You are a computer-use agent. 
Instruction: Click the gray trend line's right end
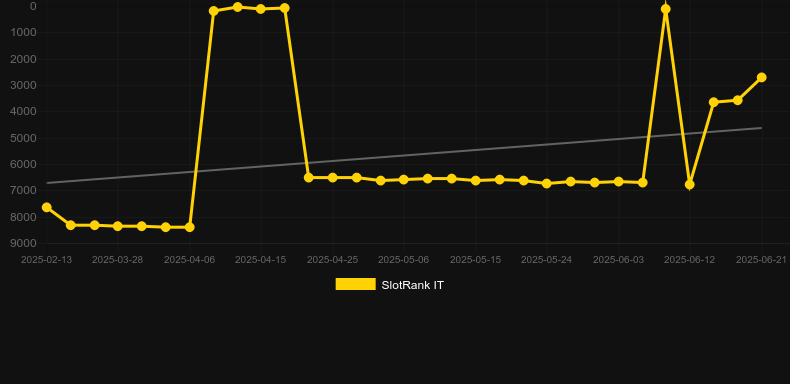[x=761, y=128]
